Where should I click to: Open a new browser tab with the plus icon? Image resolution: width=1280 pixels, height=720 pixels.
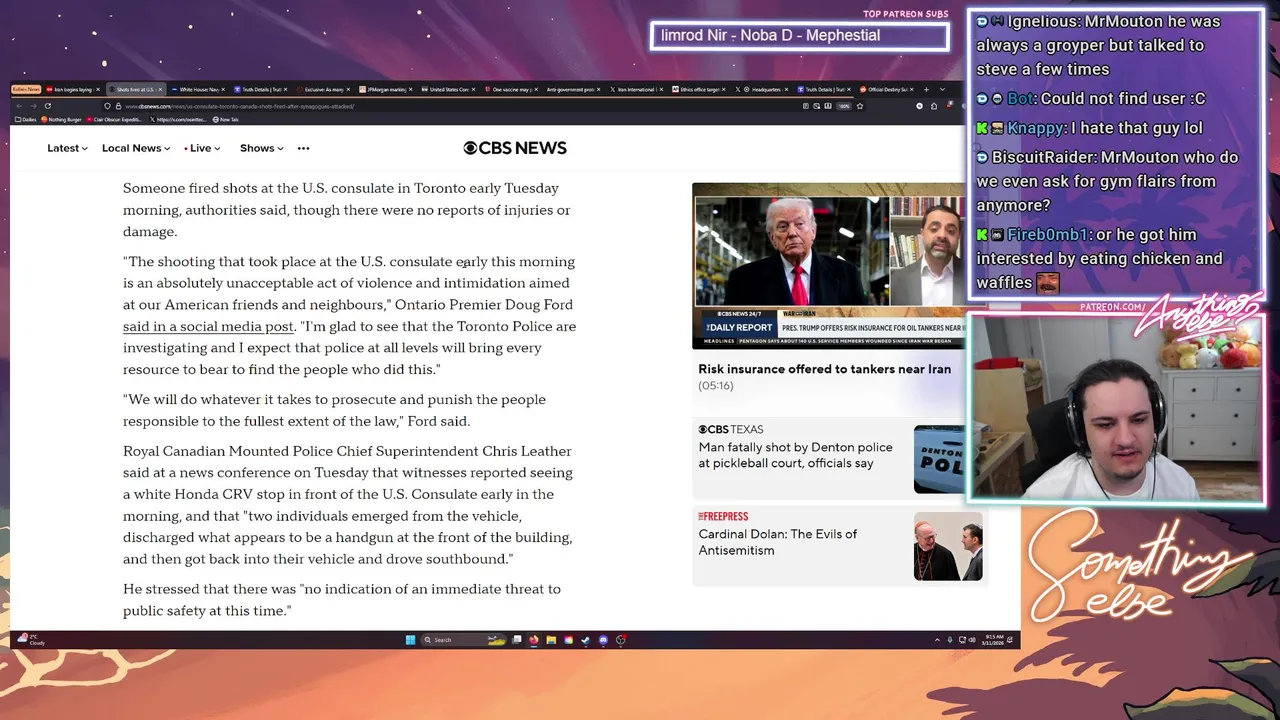click(x=926, y=89)
